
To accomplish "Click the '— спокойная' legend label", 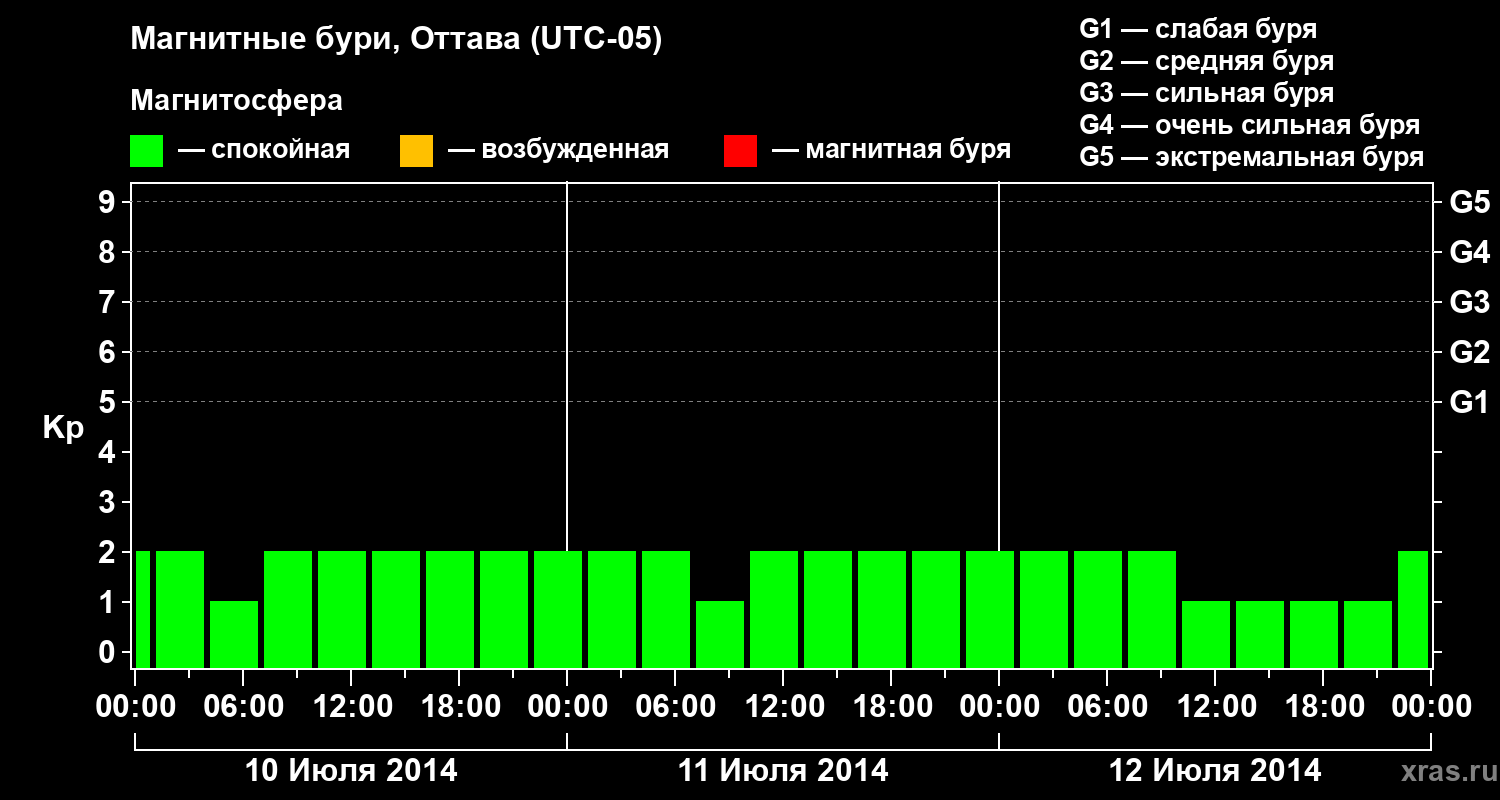I will 264,150.
